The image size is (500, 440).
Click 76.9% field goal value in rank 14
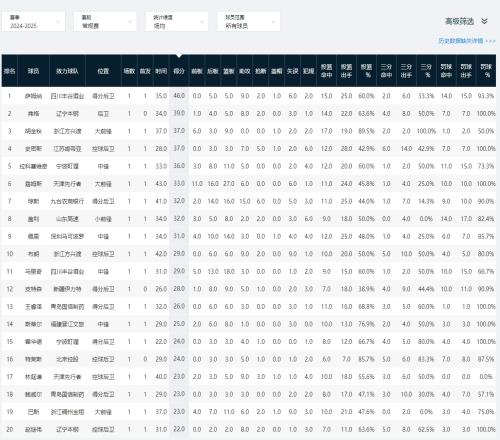pos(367,324)
